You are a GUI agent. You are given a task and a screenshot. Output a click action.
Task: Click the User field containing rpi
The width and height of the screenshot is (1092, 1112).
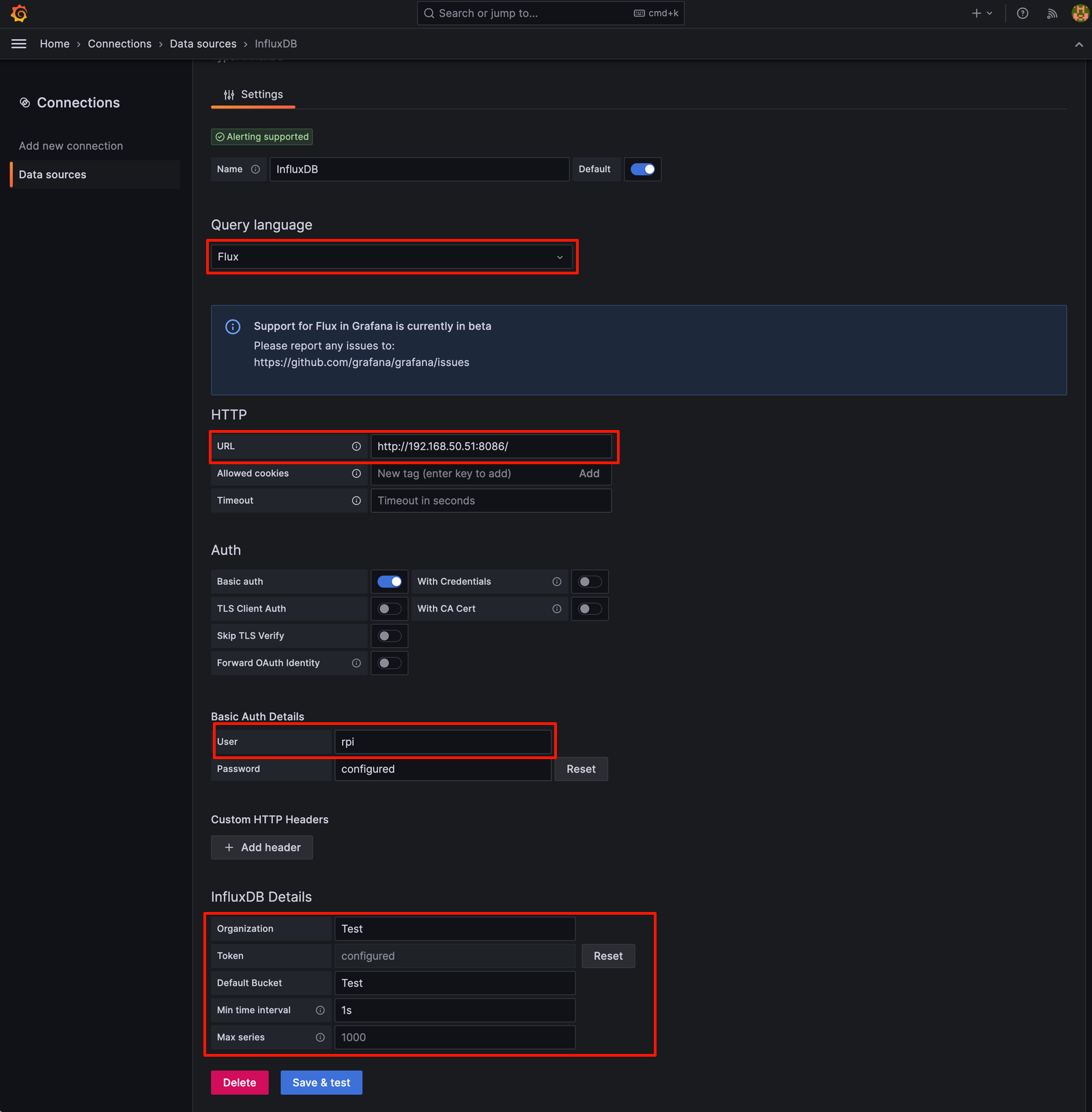443,742
